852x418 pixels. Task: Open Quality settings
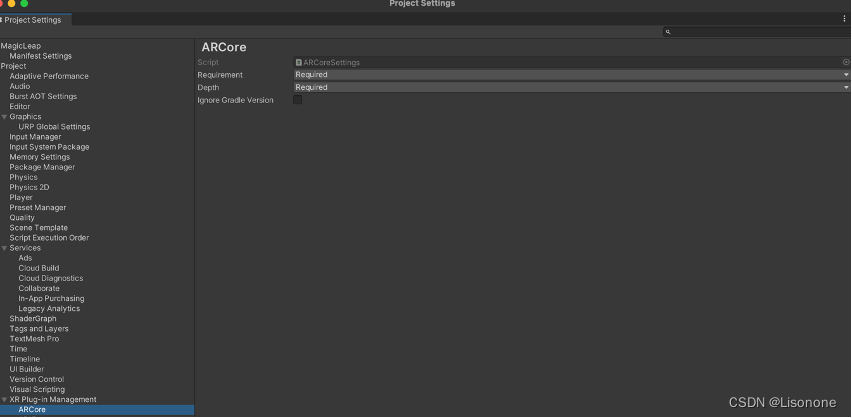[x=22, y=218]
